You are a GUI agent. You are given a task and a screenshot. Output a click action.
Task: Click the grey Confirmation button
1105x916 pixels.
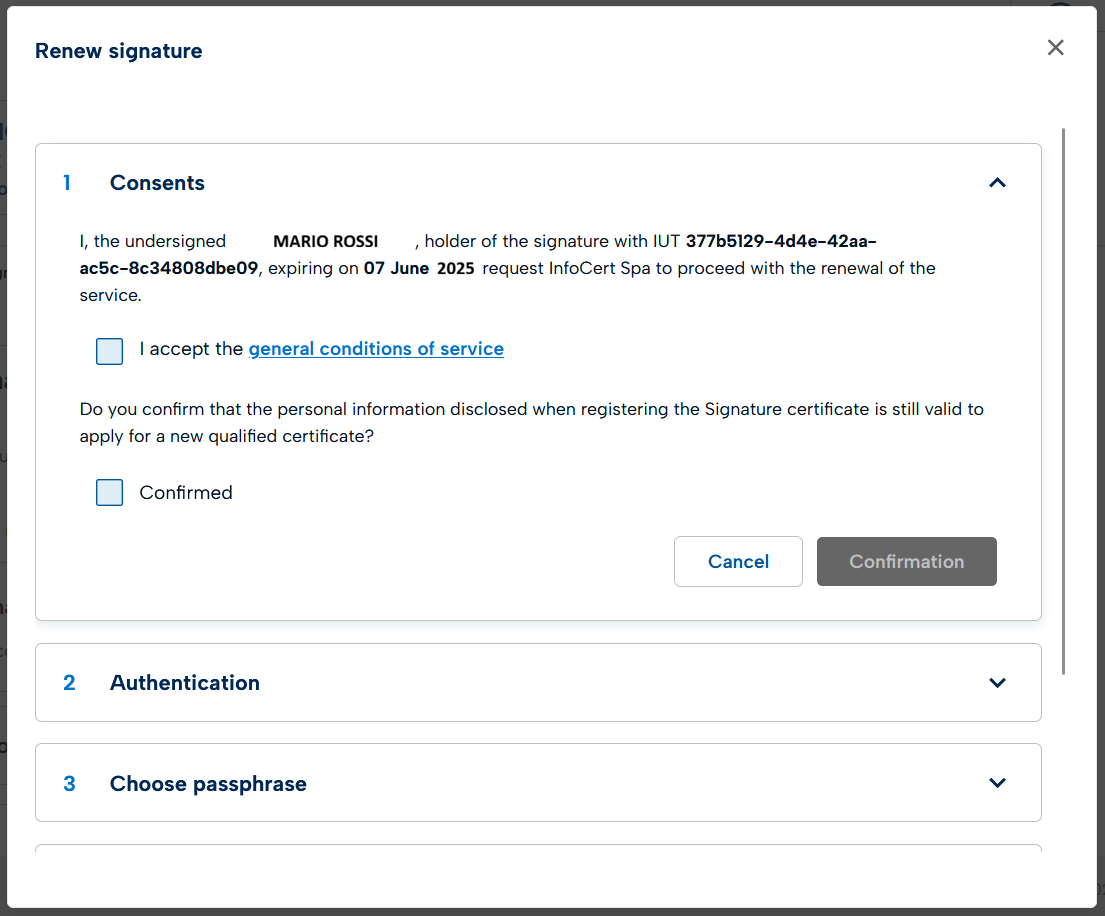[x=906, y=562]
